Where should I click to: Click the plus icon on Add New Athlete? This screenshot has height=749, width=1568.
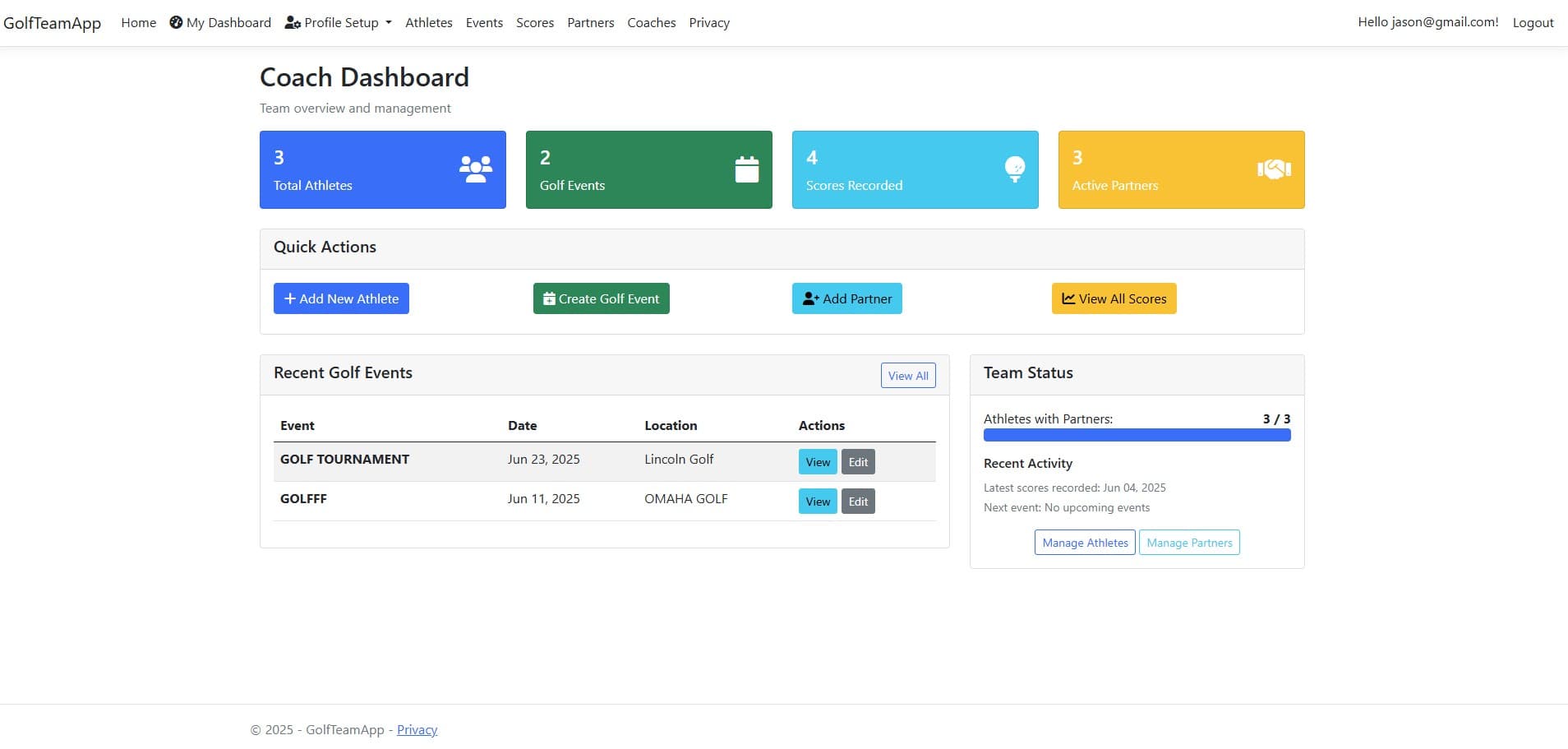coord(288,298)
